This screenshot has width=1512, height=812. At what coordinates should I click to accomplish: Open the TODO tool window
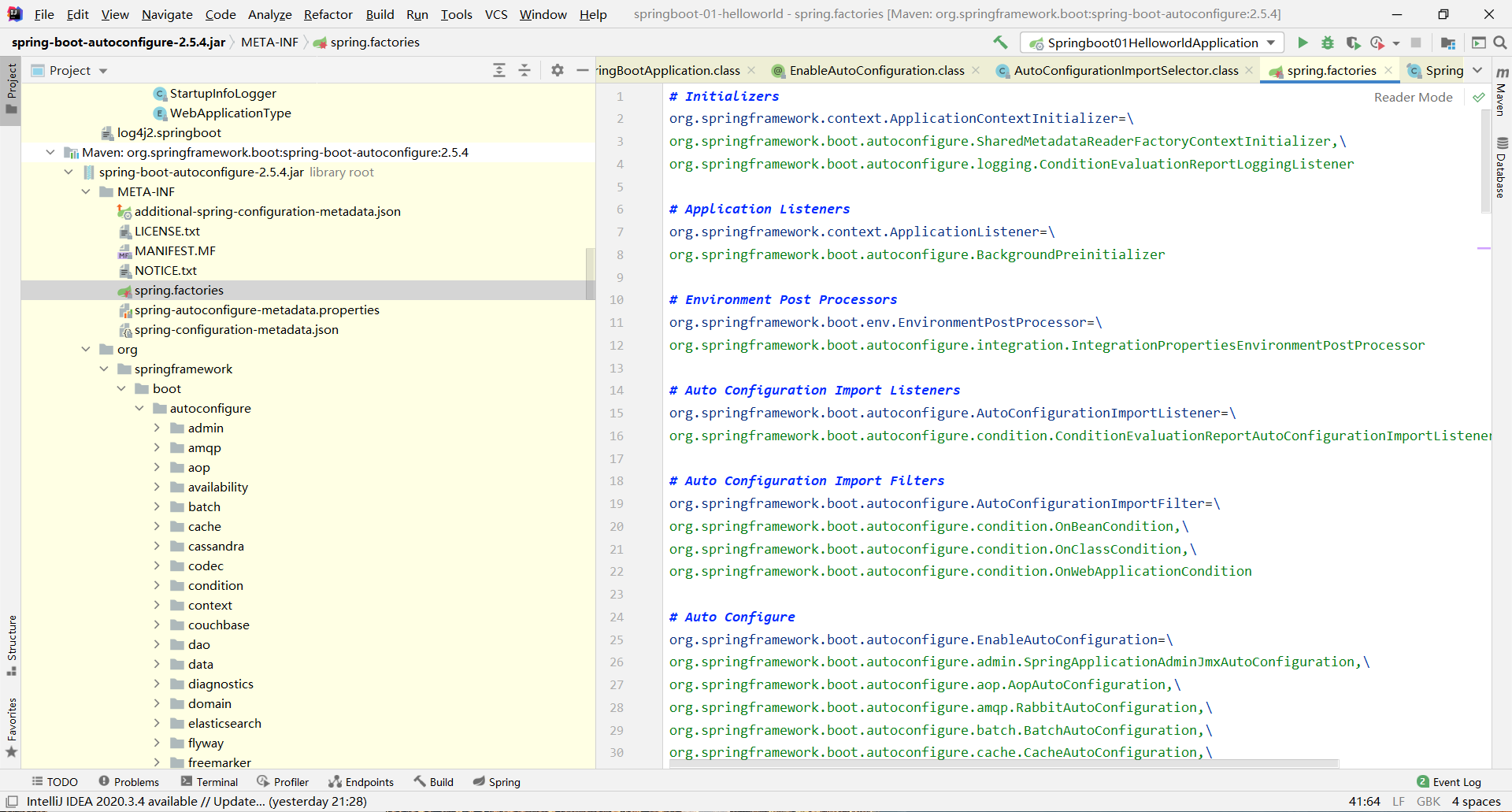point(55,782)
